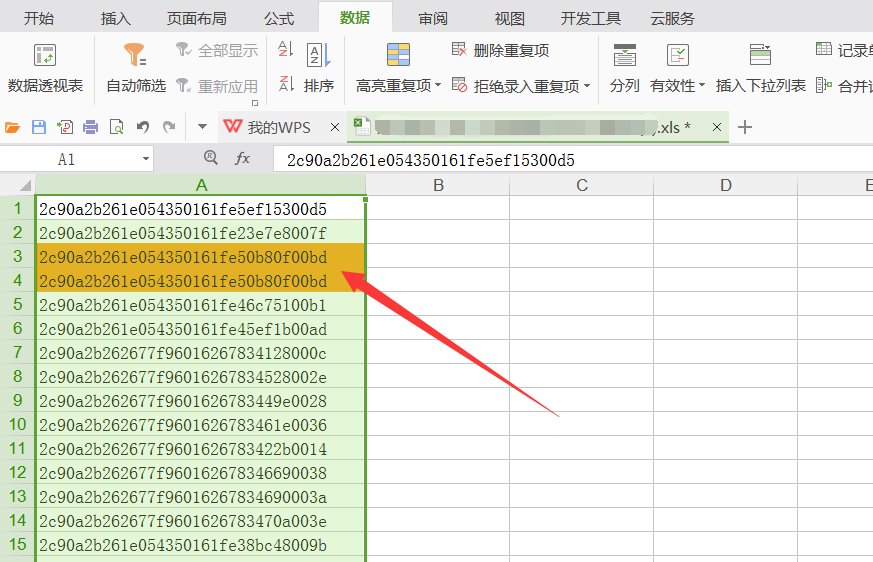
Task: Click the fx insert function button
Action: point(242,159)
